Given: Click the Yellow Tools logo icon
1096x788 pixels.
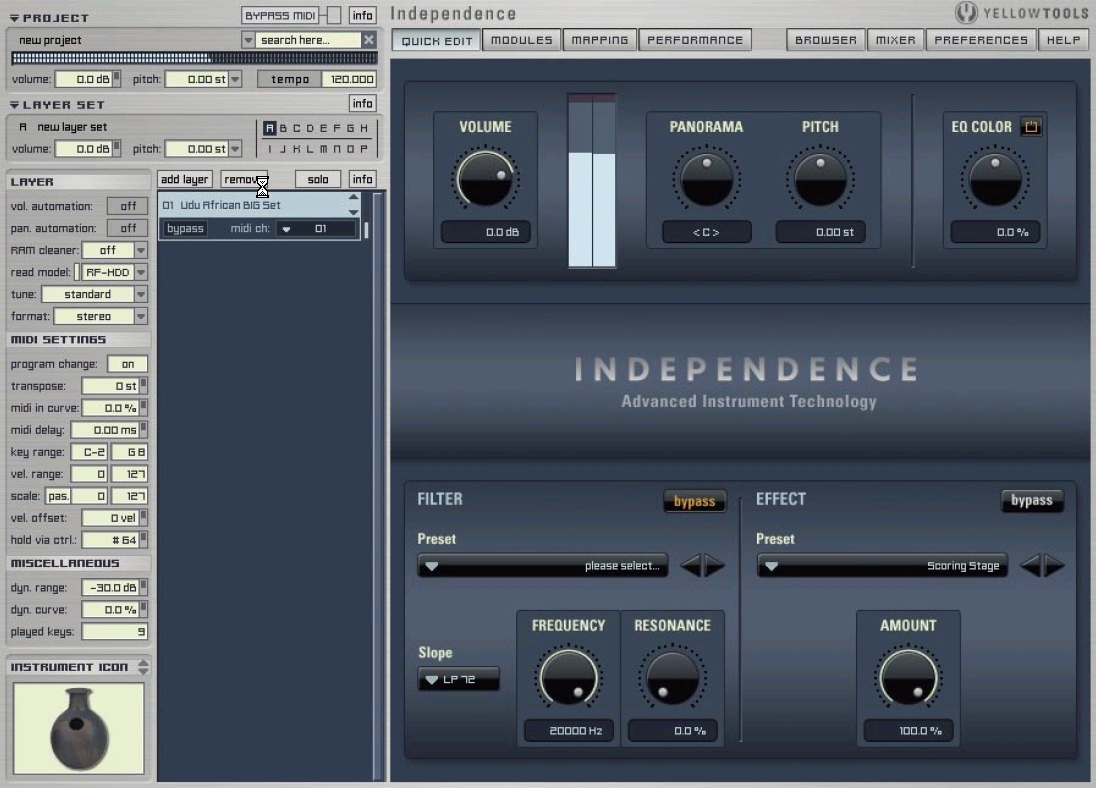Looking at the screenshot, I should 966,13.
